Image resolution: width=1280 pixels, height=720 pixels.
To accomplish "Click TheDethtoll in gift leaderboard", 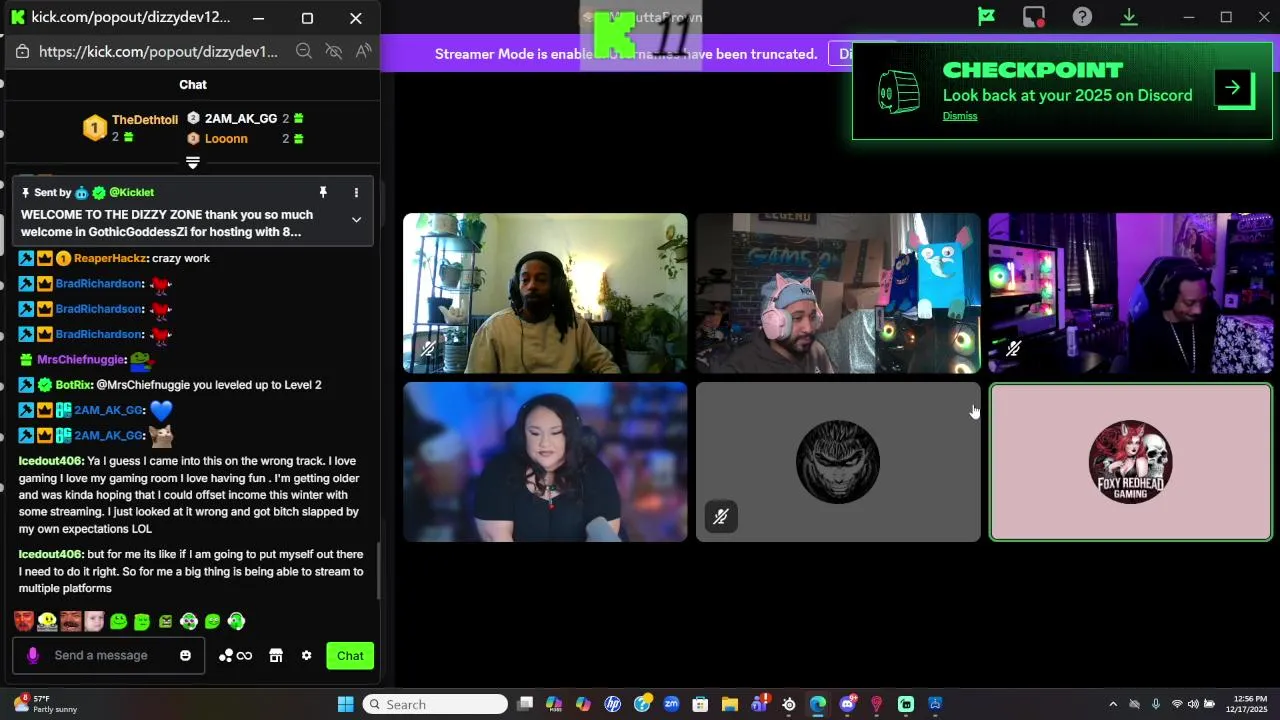I will tap(145, 120).
